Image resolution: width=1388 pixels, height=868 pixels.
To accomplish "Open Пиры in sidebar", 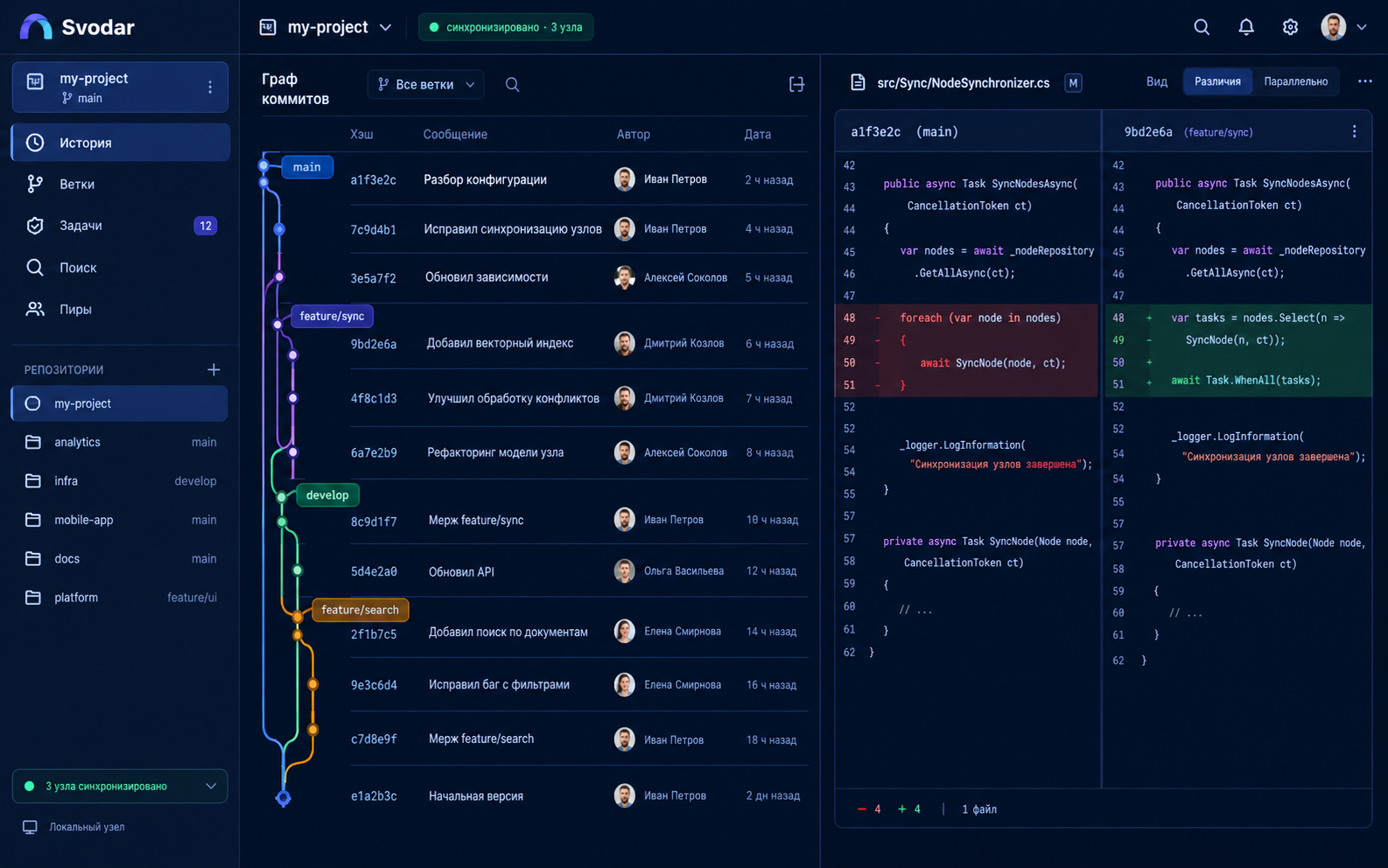I will coord(121,309).
